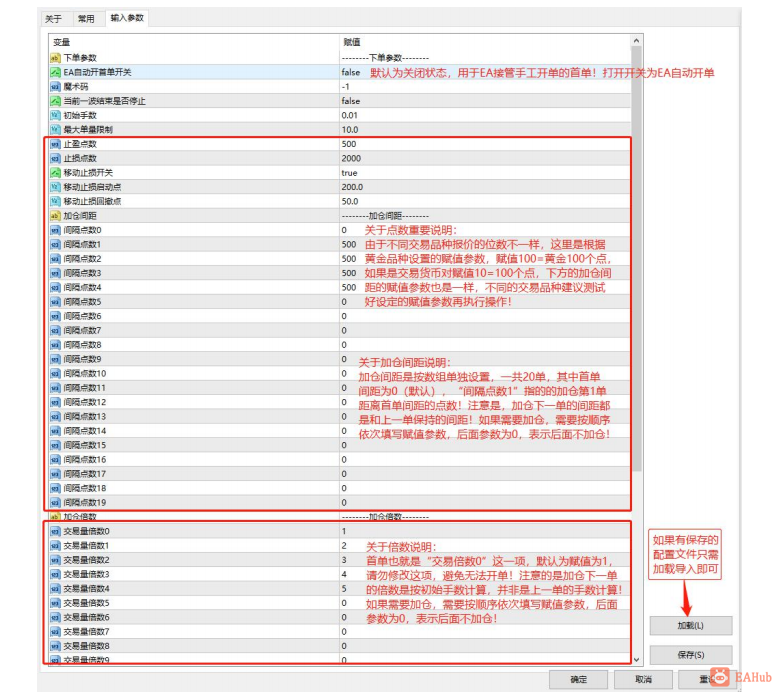Click the 下单参数 string icon
The width and height of the screenshot is (781, 692).
click(55, 58)
